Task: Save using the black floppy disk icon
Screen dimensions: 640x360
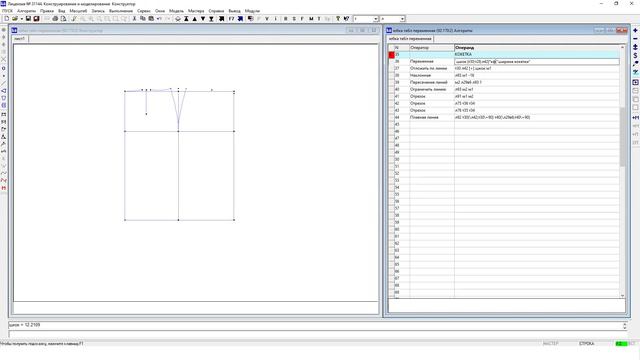Action: [x=28, y=19]
